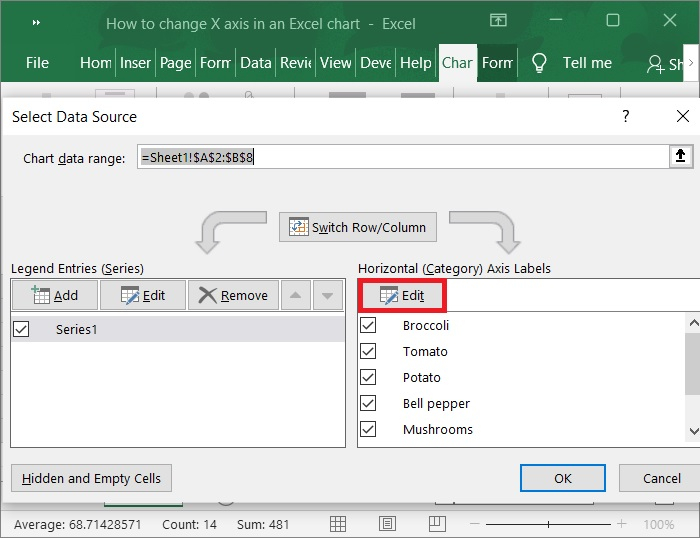The image size is (700, 538).
Task: Select Page Layout view in status bar
Action: tap(388, 524)
